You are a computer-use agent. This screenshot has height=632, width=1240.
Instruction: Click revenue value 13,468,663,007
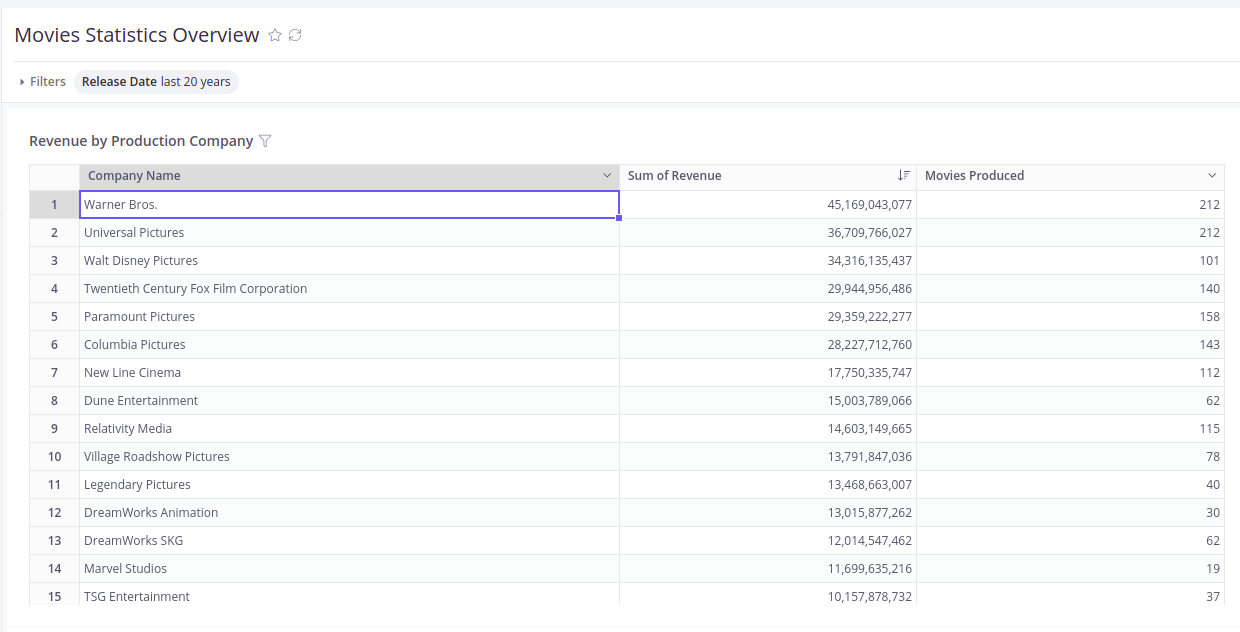point(768,484)
